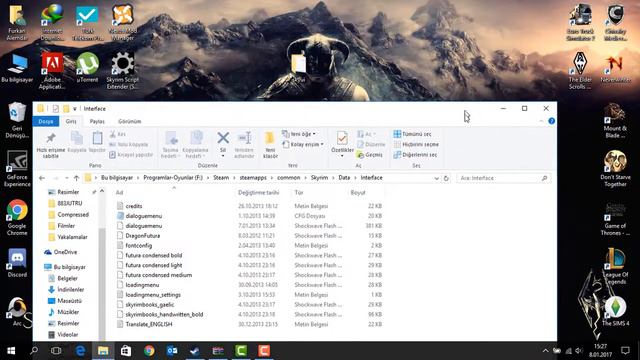Click the Windows Start button
Viewport: 640px width, 360px height.
click(11, 351)
